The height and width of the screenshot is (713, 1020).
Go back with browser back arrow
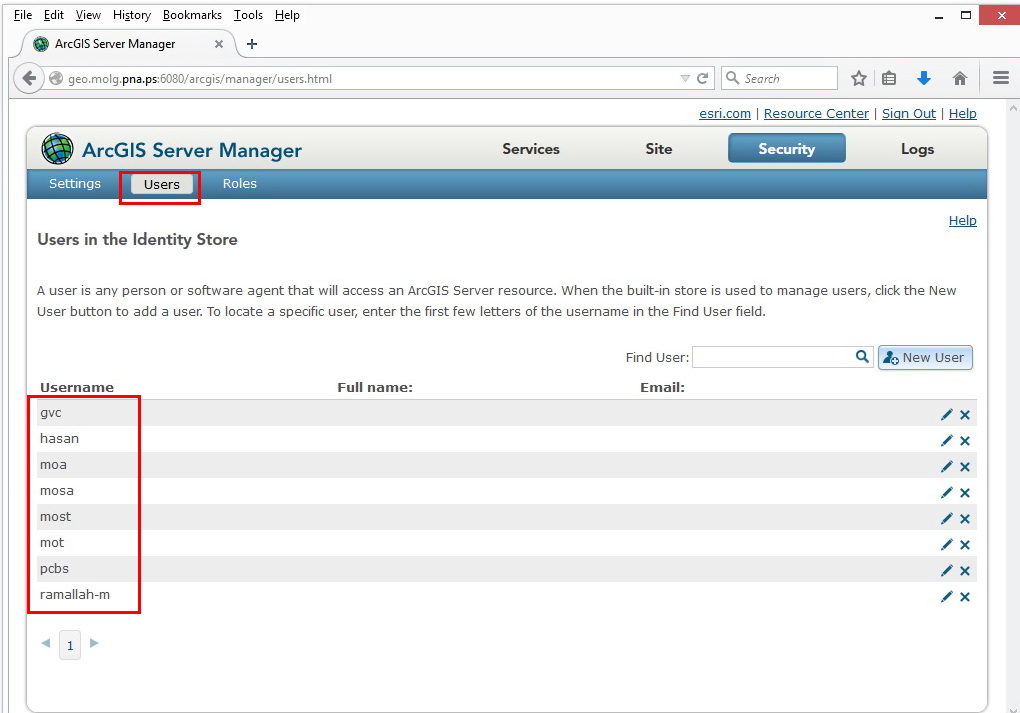(29, 79)
